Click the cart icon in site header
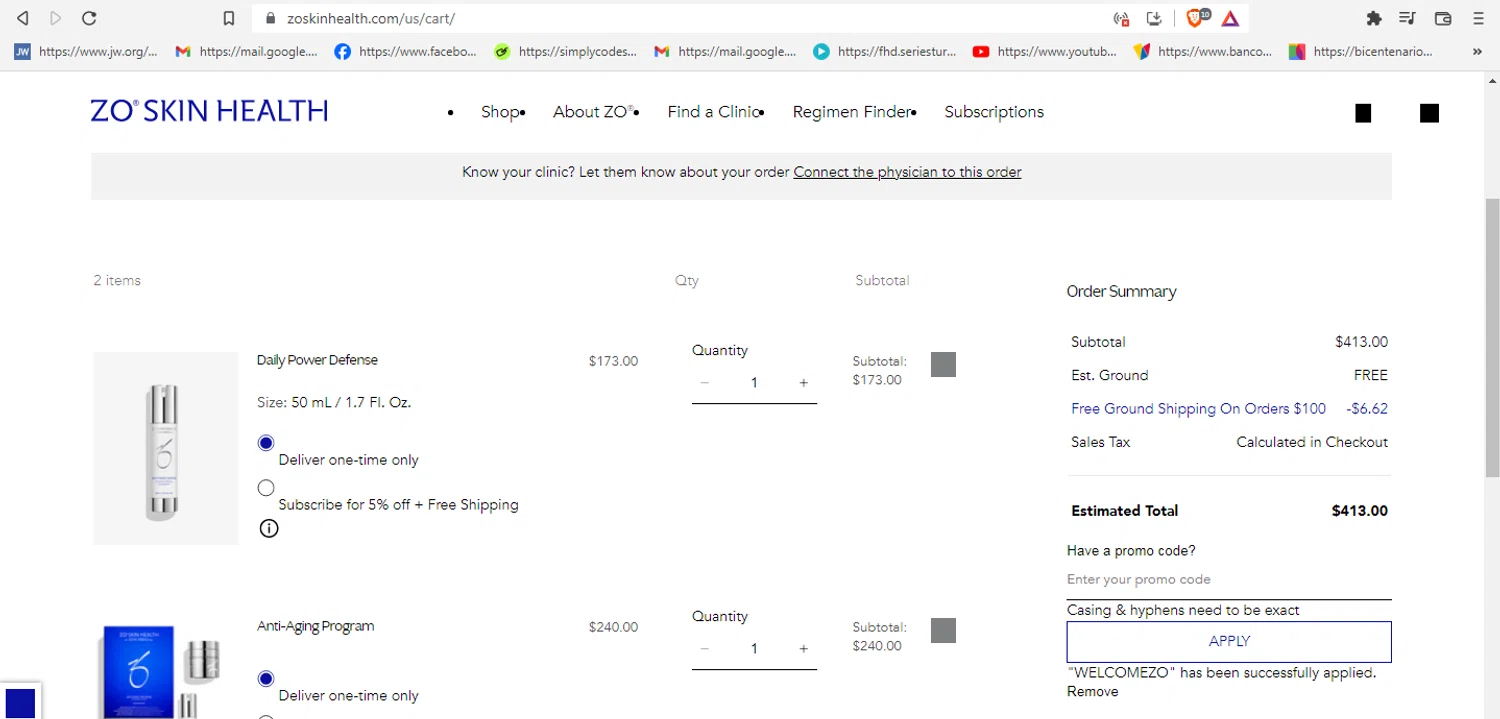This screenshot has height=719, width=1500. (x=1430, y=113)
